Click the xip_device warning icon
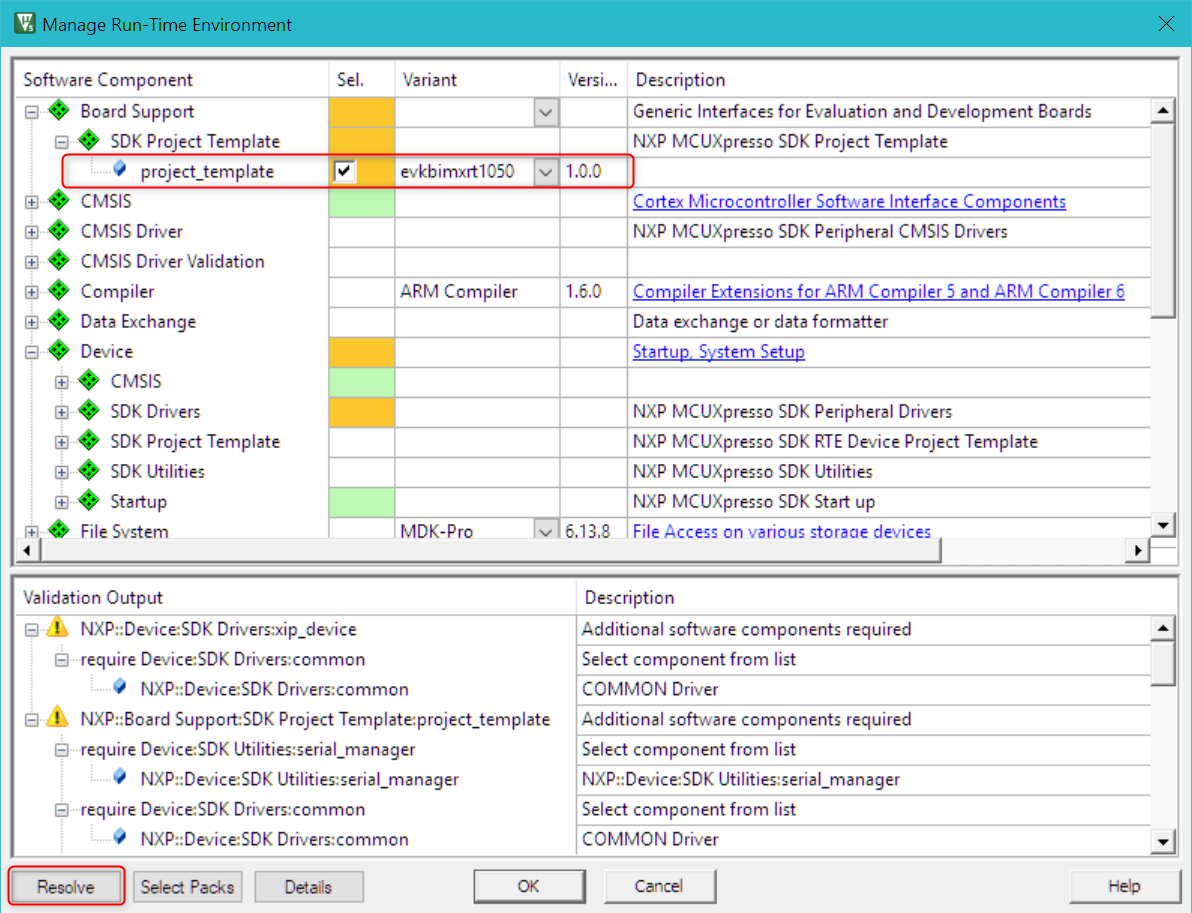Image resolution: width=1192 pixels, height=913 pixels. pos(58,628)
